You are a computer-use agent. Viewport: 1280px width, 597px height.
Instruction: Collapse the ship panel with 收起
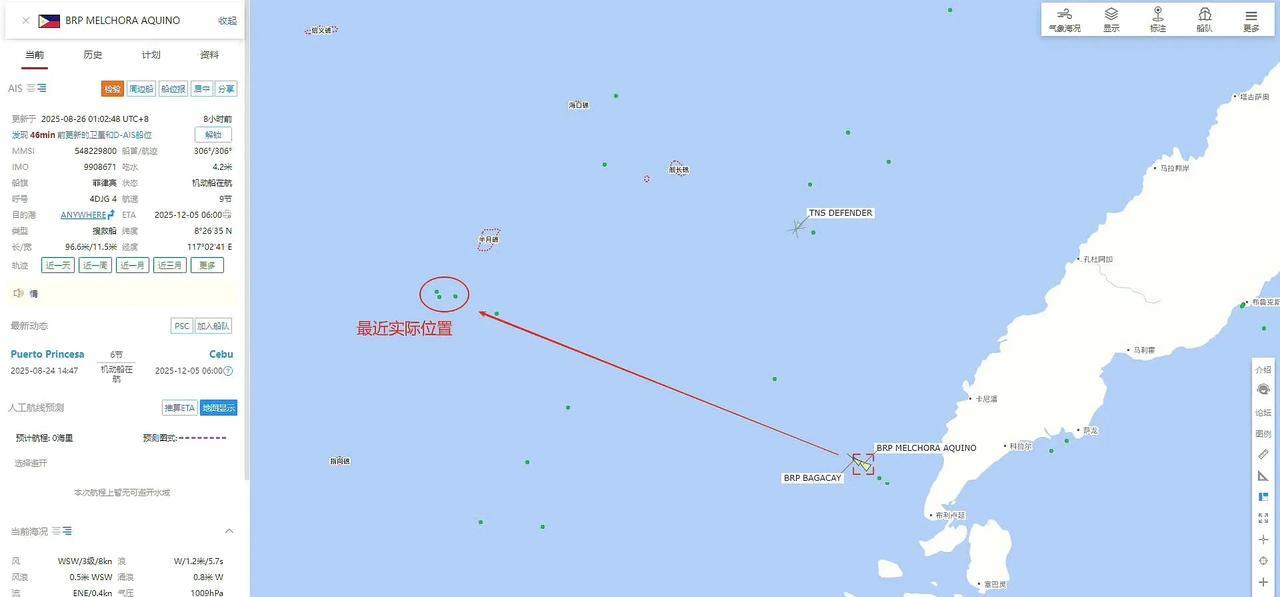point(228,20)
